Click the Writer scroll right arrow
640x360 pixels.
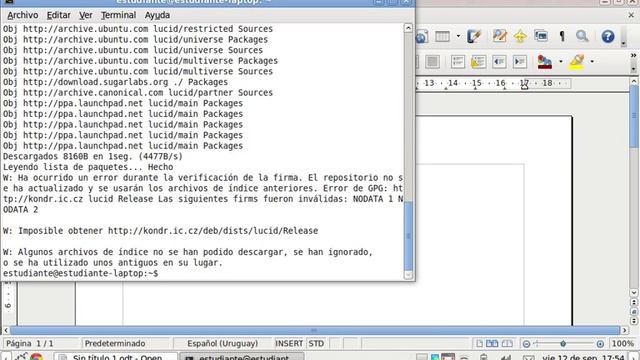[x=624, y=330]
